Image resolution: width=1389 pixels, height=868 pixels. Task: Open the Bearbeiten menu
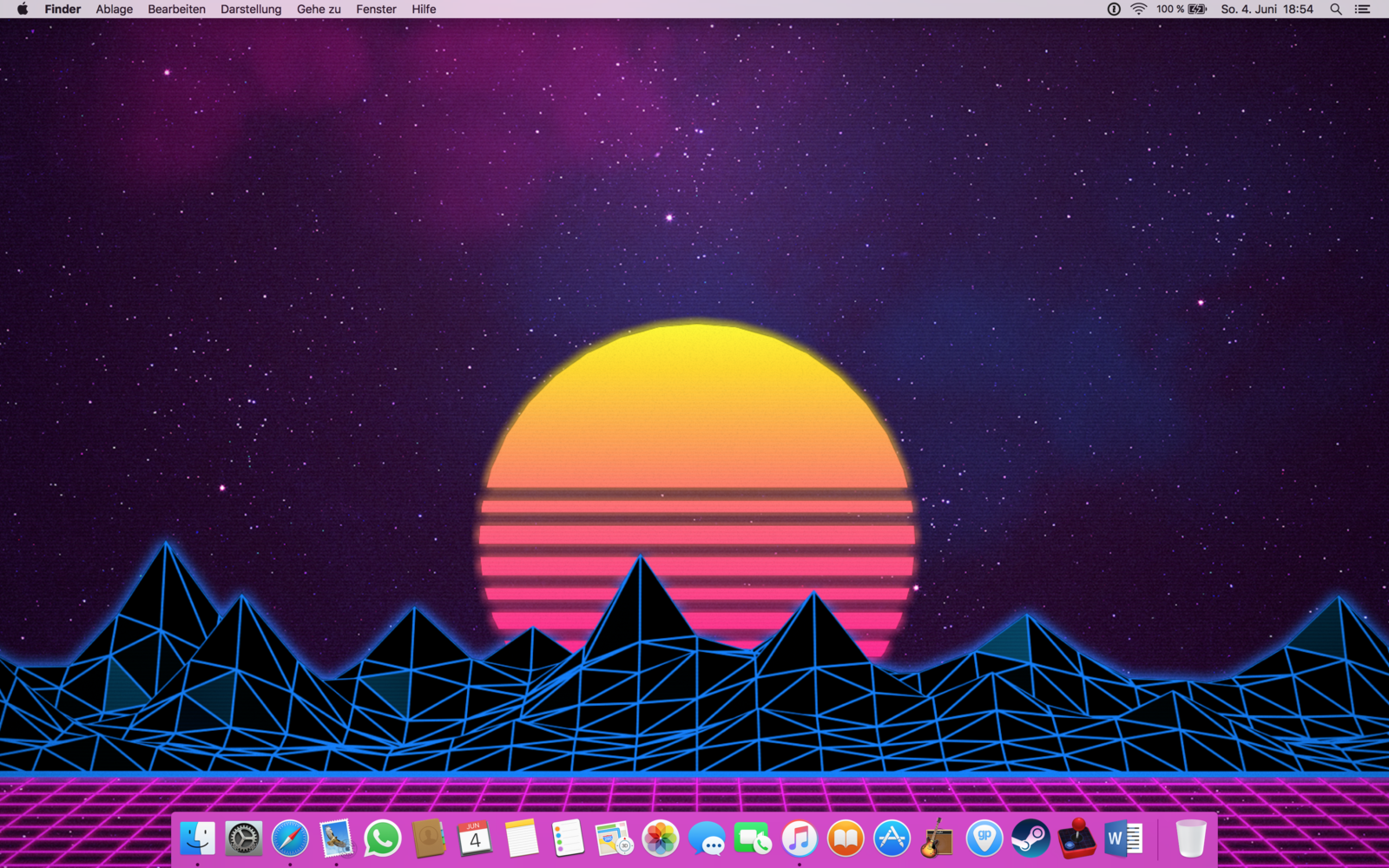point(177,9)
